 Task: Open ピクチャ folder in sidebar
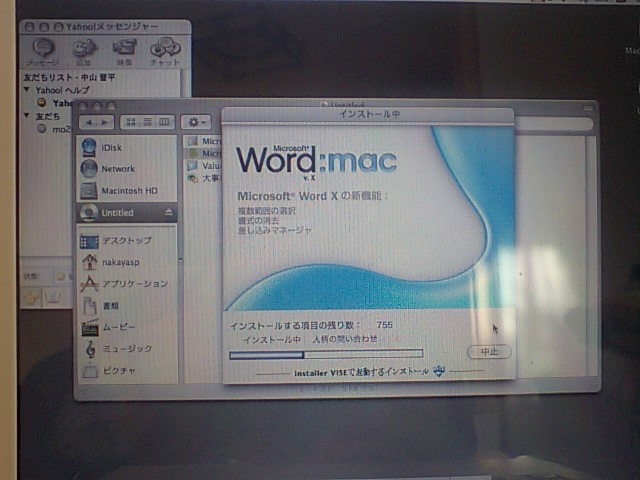(x=127, y=371)
